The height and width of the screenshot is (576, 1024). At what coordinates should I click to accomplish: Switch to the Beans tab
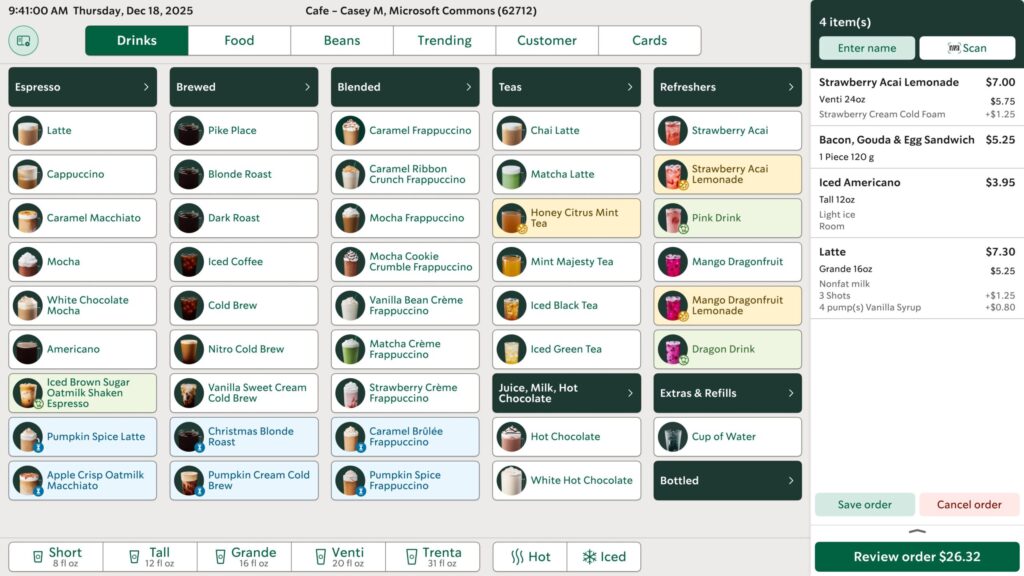342,40
